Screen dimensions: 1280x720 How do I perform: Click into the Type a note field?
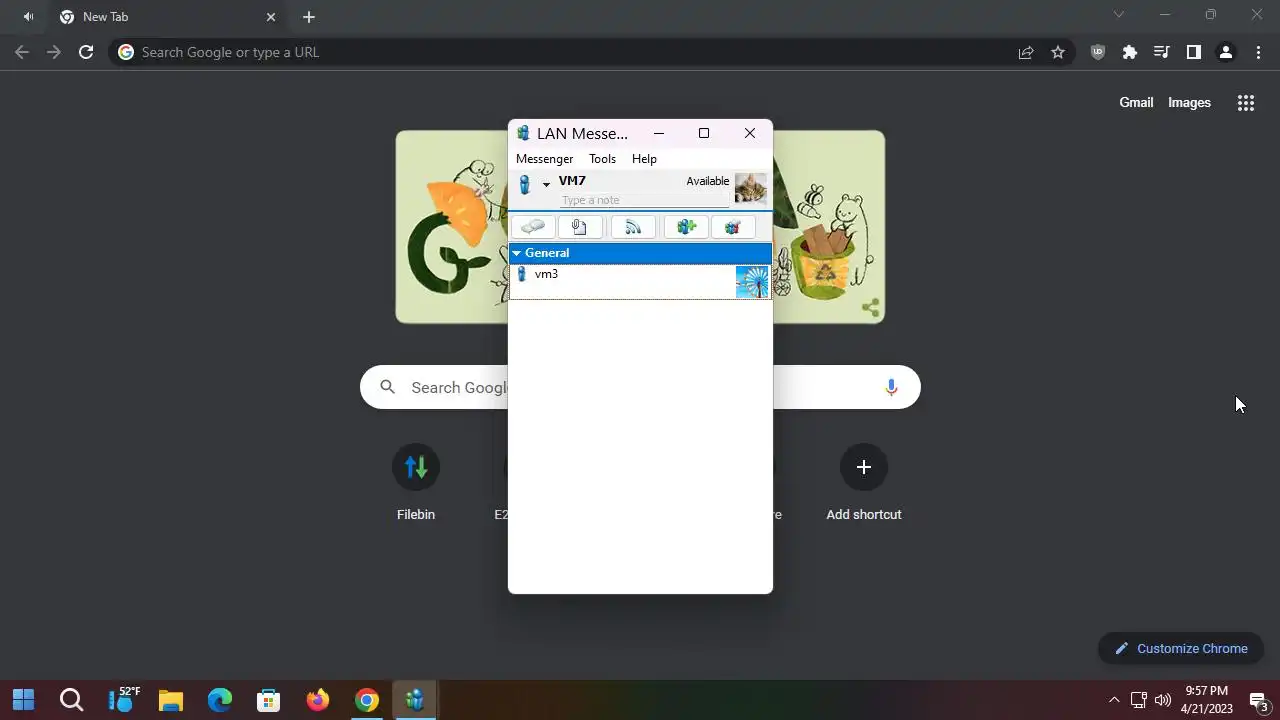644,200
